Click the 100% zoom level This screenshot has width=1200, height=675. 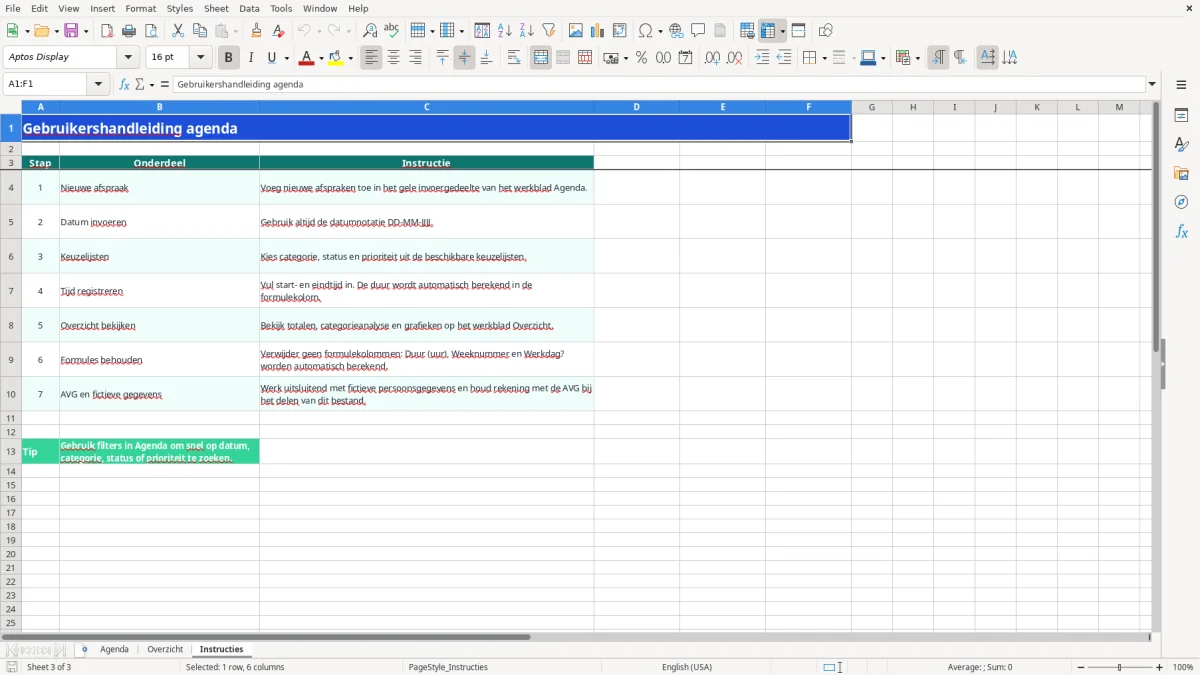coord(1183,667)
